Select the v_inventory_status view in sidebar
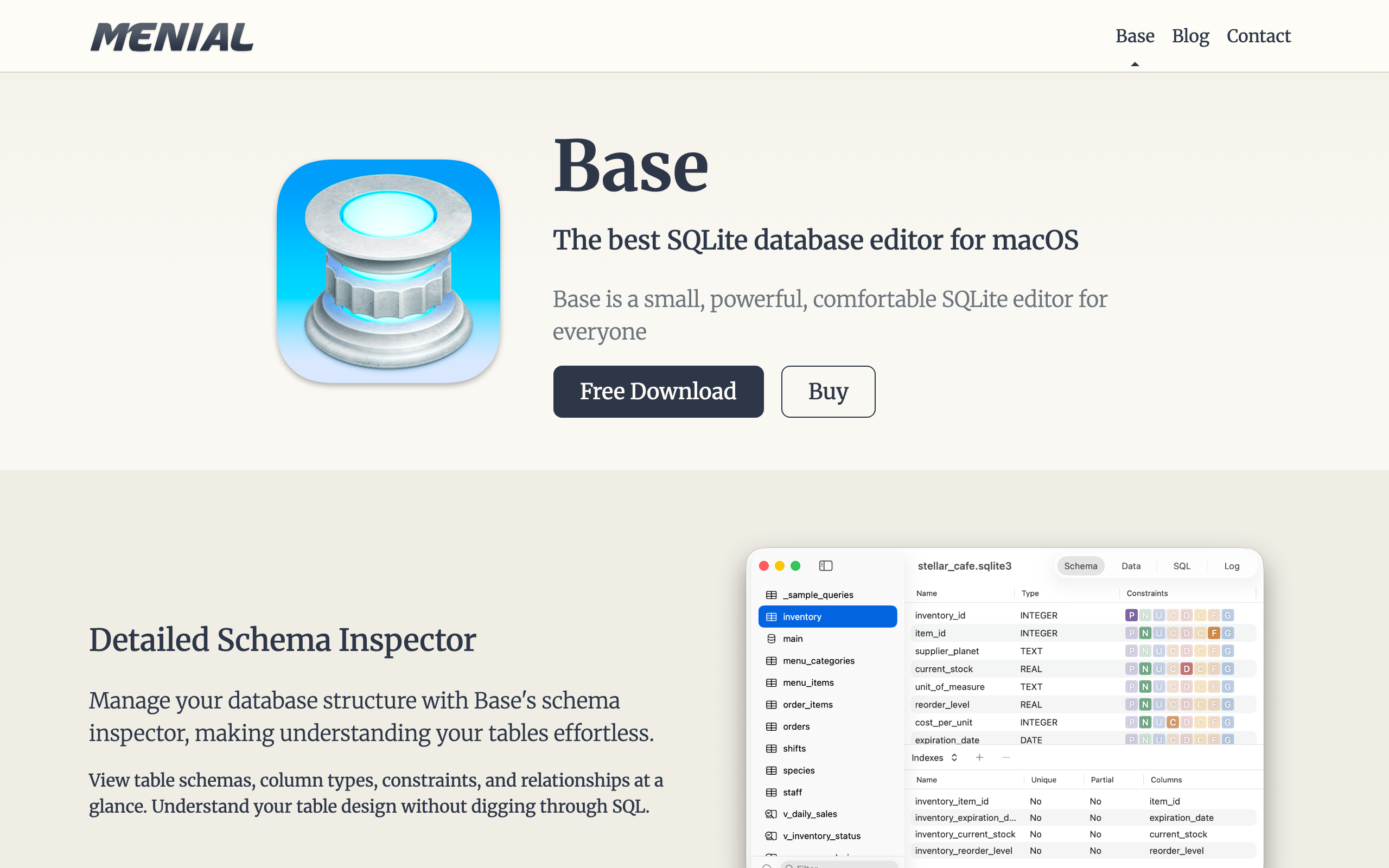The width and height of the screenshot is (1389, 868). (x=821, y=835)
